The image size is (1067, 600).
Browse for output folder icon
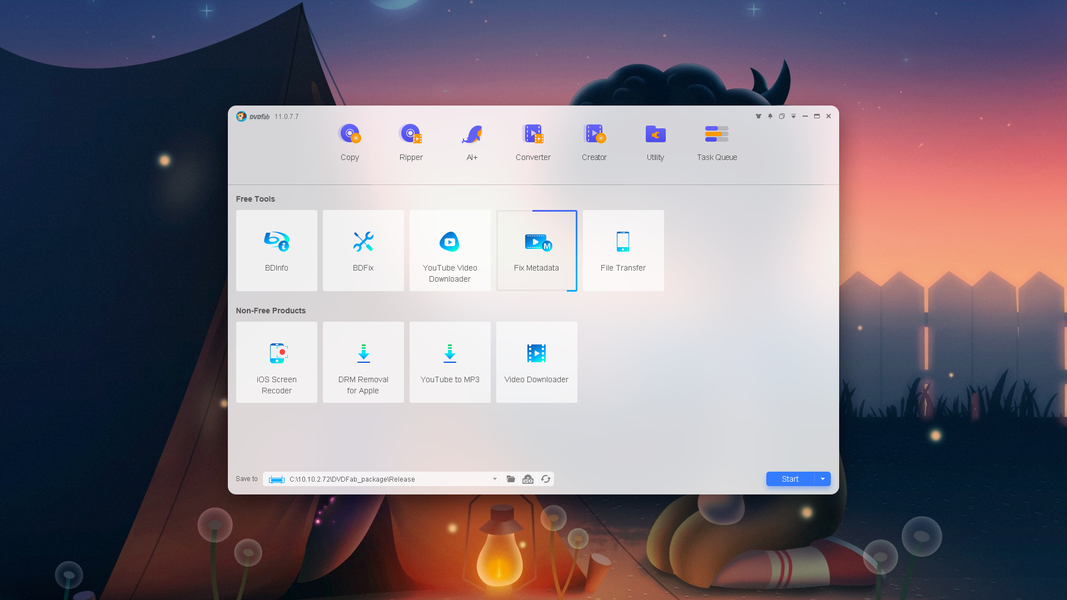(511, 479)
